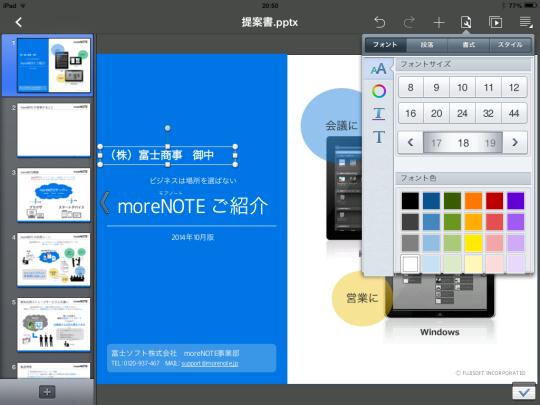Add a new object with plus icon
This screenshot has width=540, height=405.
point(439,23)
